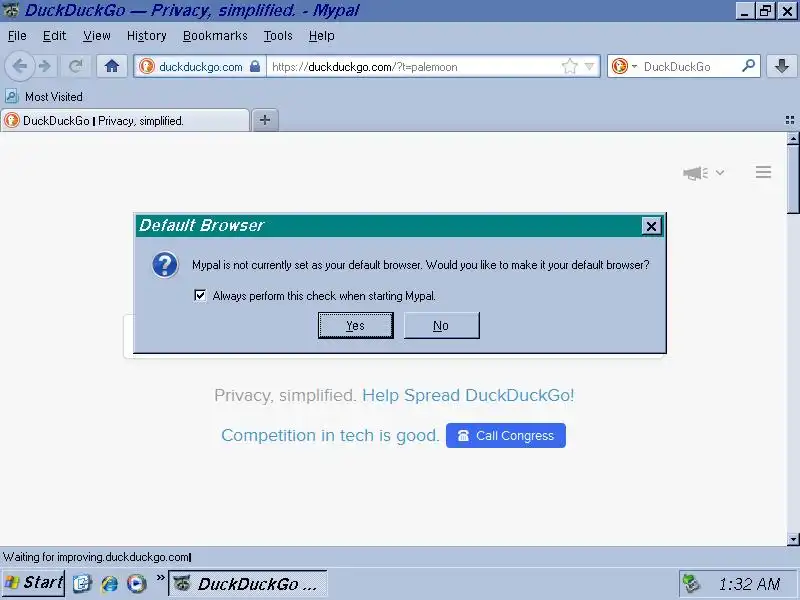
Task: Click the megaphone icon on the DuckDuckGo page
Action: pos(695,173)
